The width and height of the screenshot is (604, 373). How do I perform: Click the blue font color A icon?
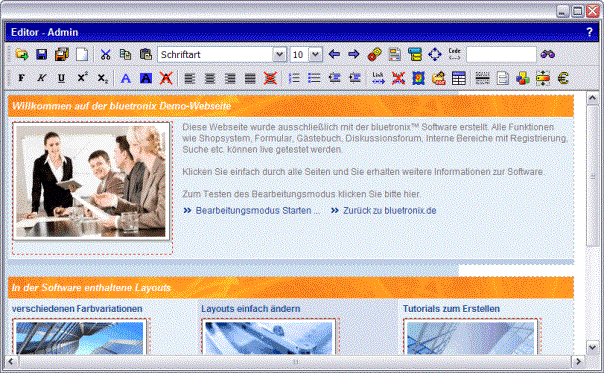tap(126, 78)
